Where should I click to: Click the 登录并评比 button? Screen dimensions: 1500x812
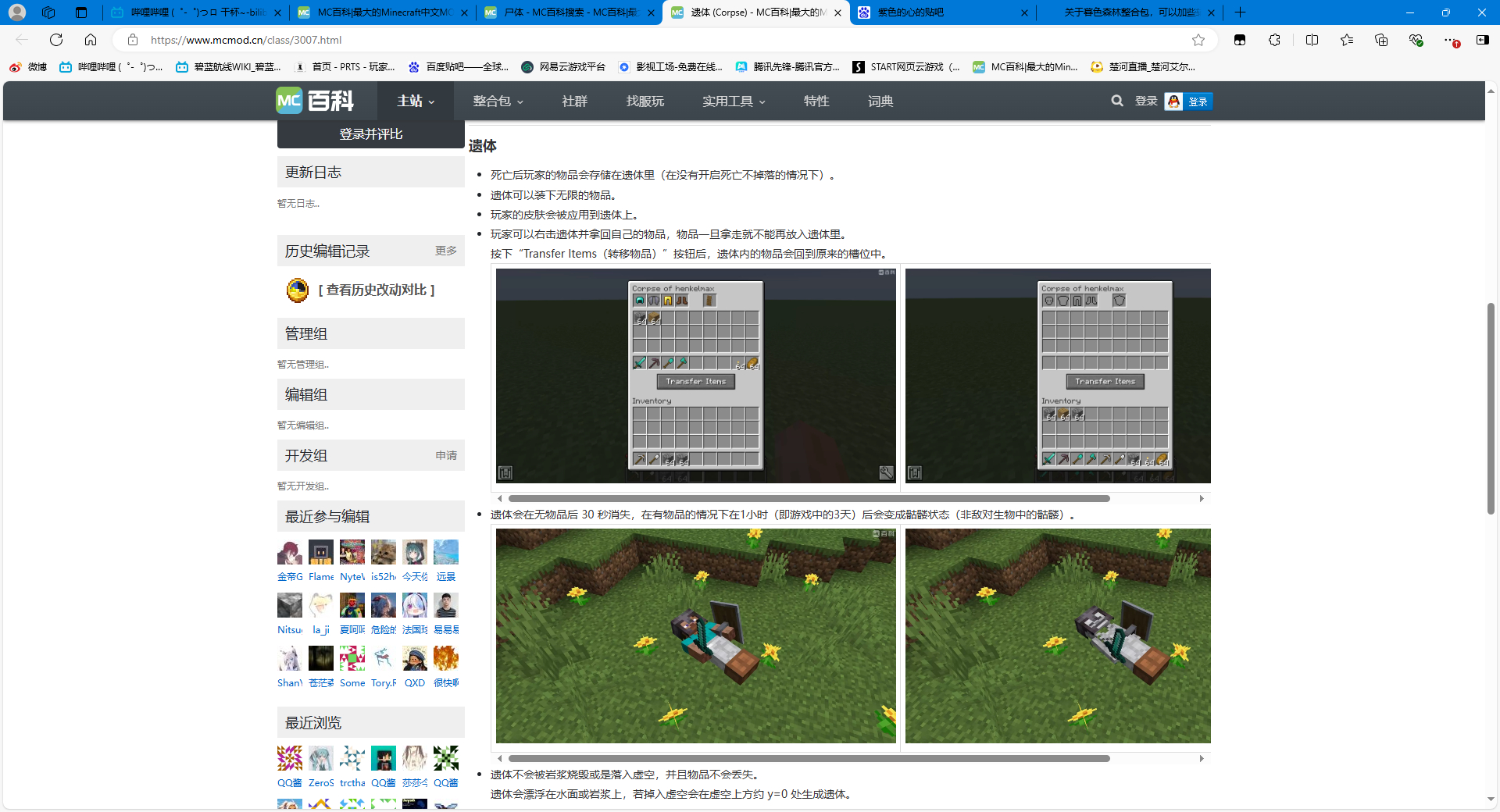tap(371, 134)
